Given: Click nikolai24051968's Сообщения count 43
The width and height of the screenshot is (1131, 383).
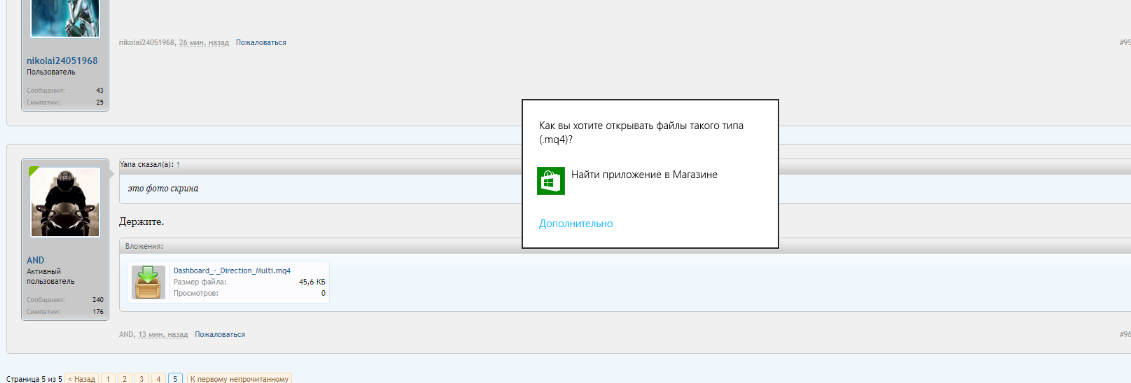Looking at the screenshot, I should coord(100,90).
